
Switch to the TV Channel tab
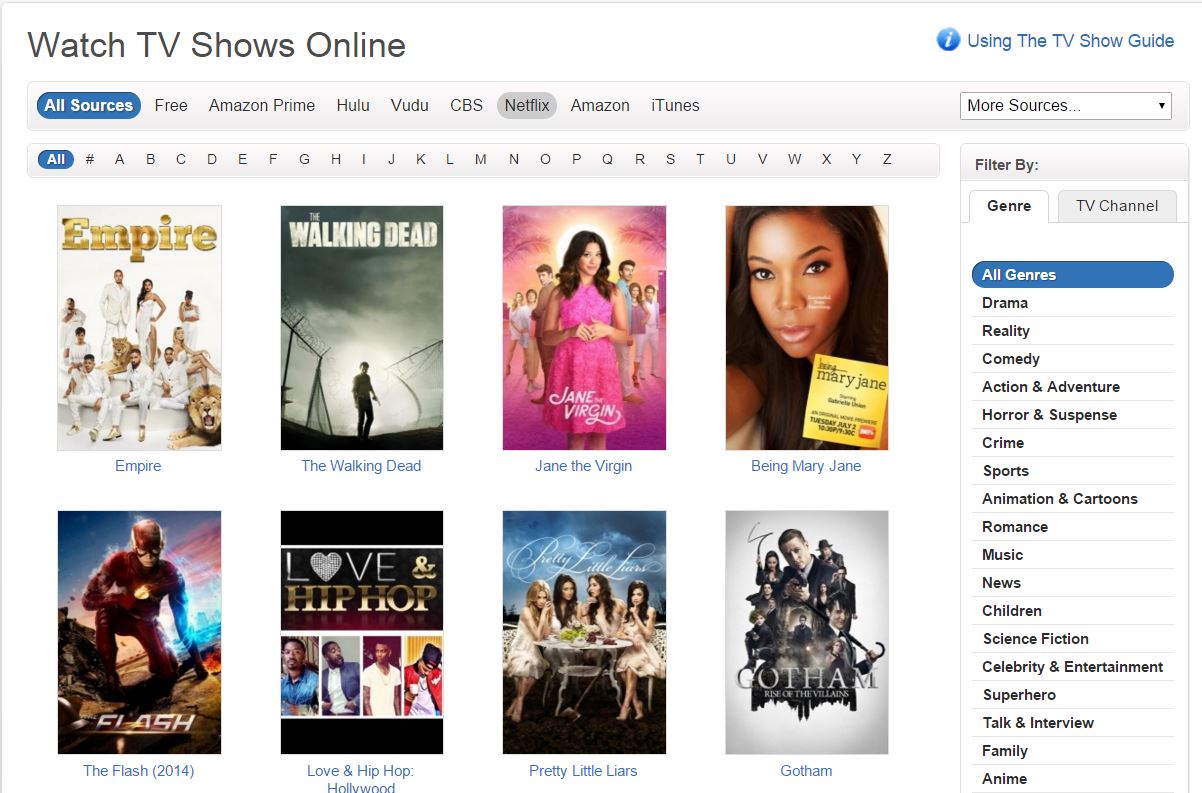click(1117, 206)
